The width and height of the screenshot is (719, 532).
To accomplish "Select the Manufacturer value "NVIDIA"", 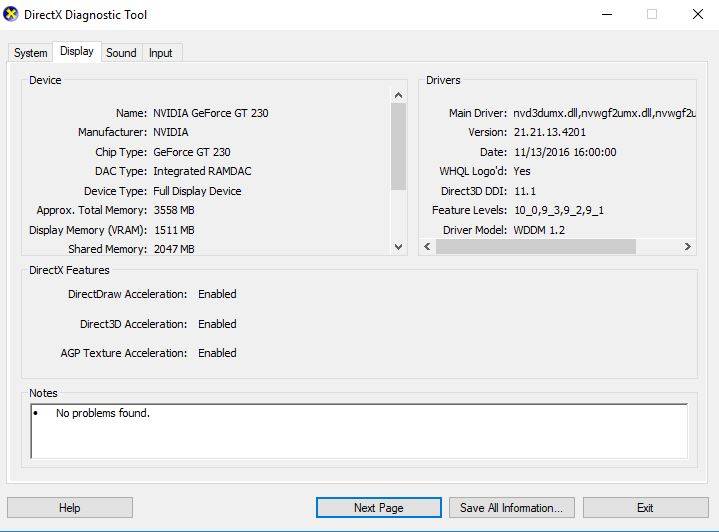I will 171,132.
